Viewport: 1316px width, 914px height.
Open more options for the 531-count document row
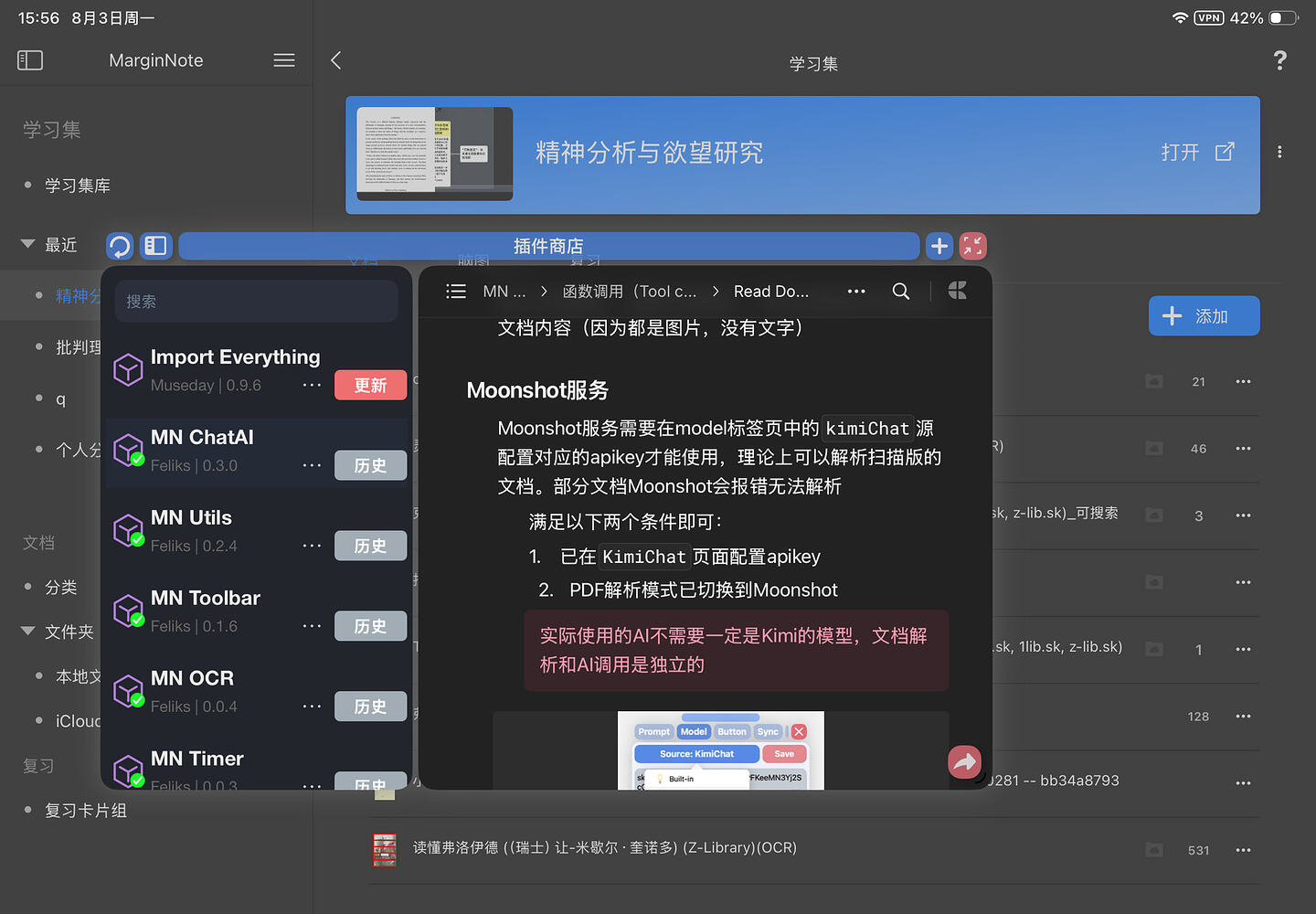(1243, 850)
